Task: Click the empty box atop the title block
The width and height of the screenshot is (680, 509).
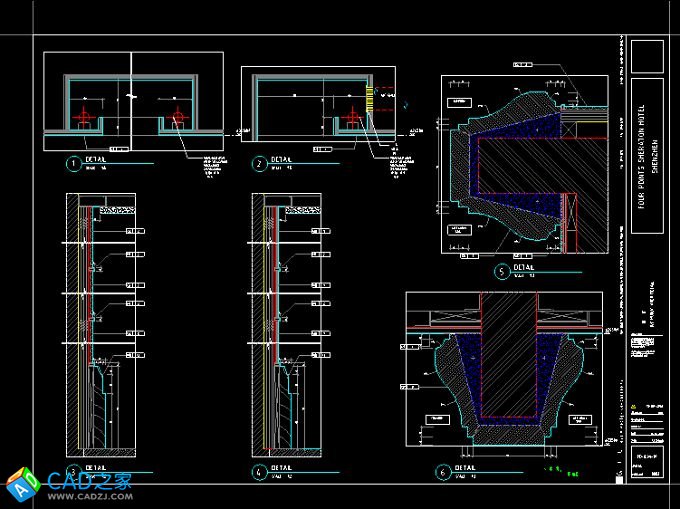Action: [648, 54]
